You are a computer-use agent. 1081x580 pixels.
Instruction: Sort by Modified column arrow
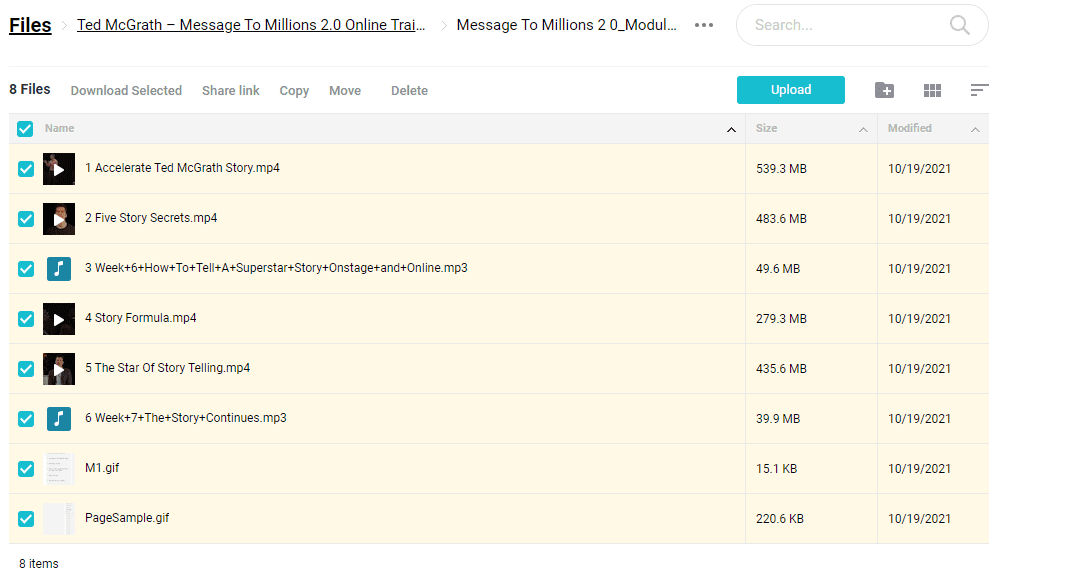(975, 130)
